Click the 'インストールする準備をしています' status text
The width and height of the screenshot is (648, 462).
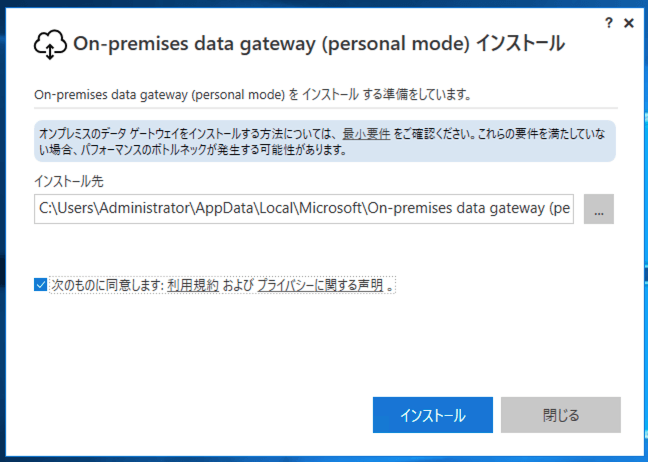click(x=252, y=95)
